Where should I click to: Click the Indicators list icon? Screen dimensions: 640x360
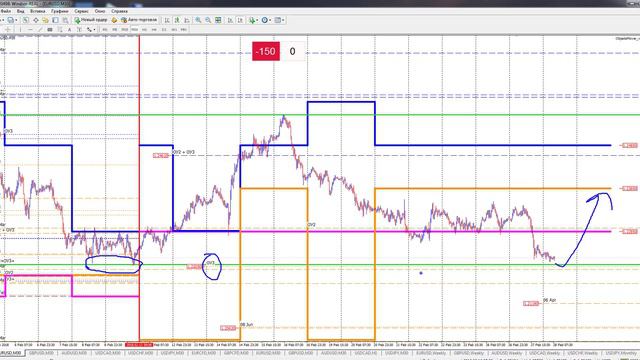[252, 20]
